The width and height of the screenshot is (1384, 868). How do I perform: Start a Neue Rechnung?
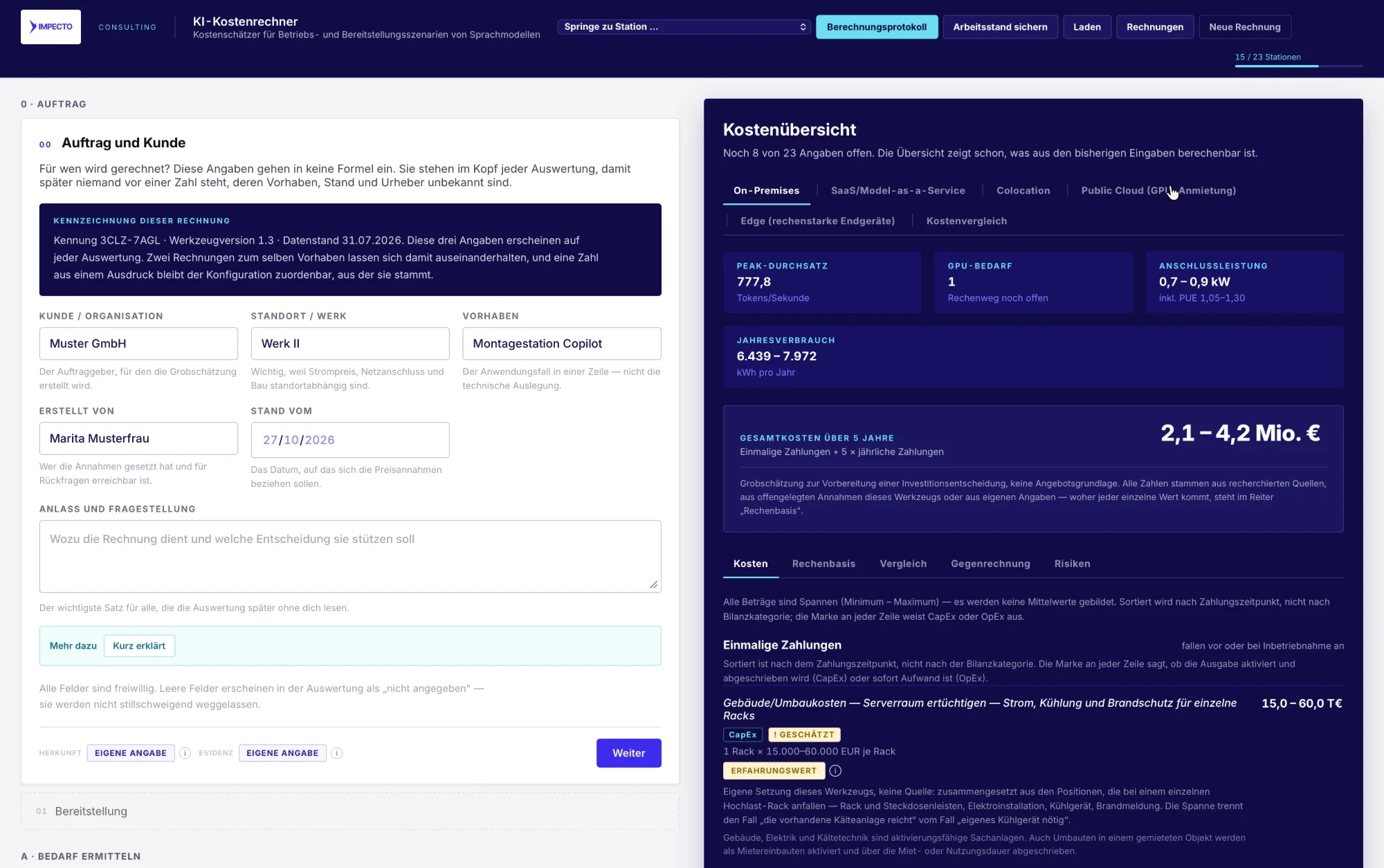click(1244, 27)
